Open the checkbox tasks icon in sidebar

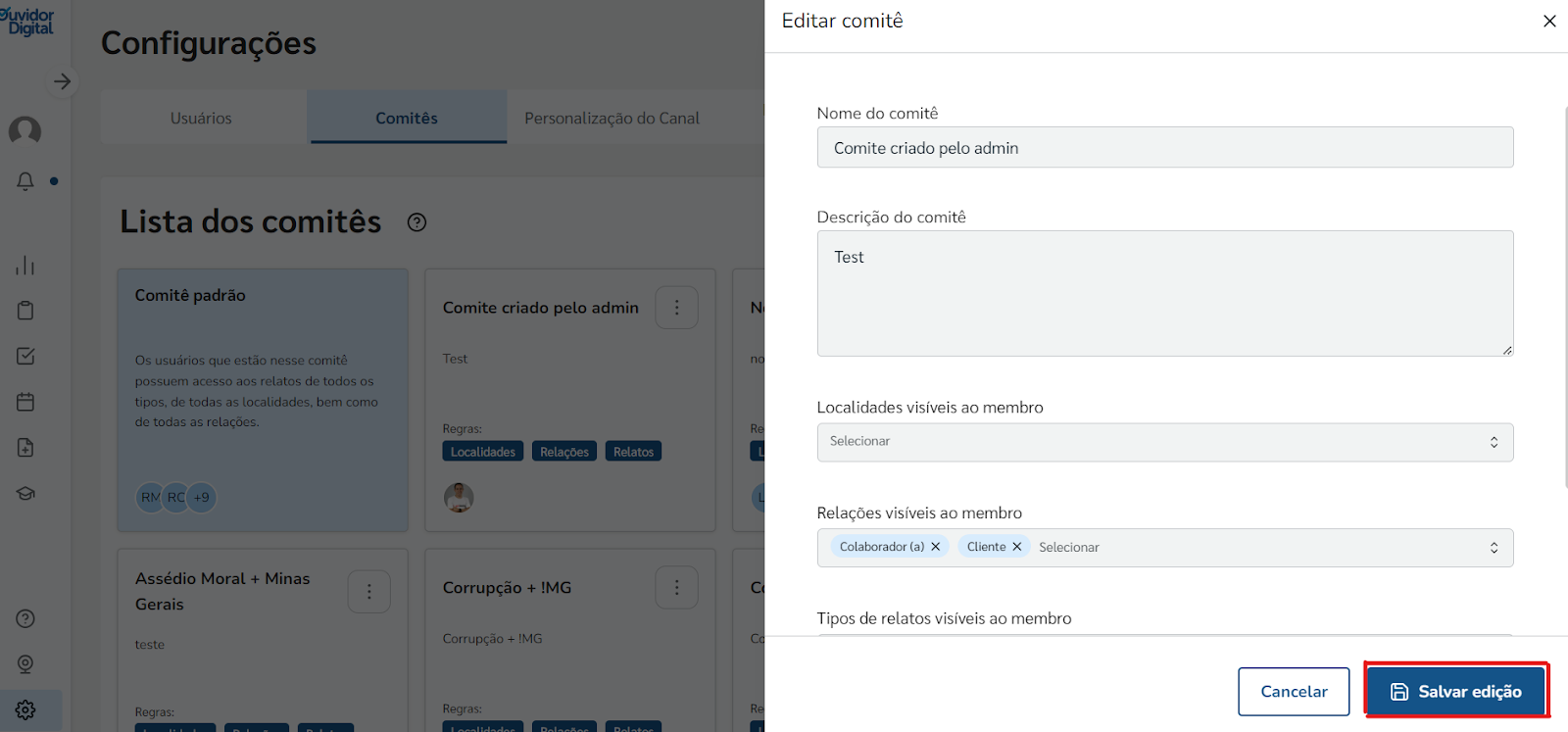25,356
